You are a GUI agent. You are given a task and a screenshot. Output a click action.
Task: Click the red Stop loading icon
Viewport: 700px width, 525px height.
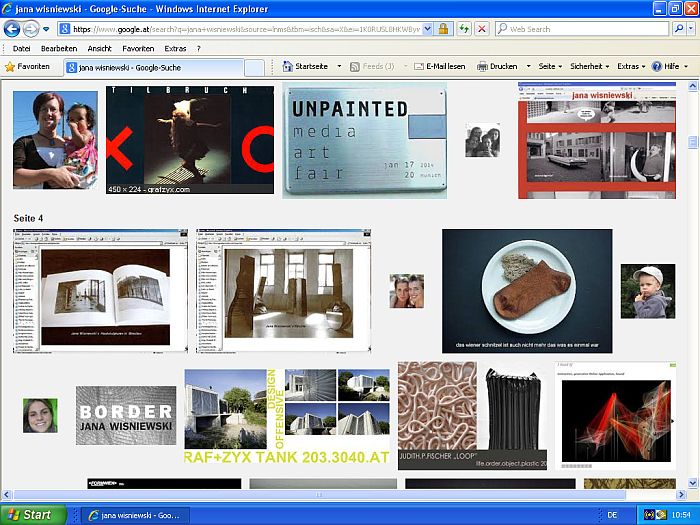[482, 29]
